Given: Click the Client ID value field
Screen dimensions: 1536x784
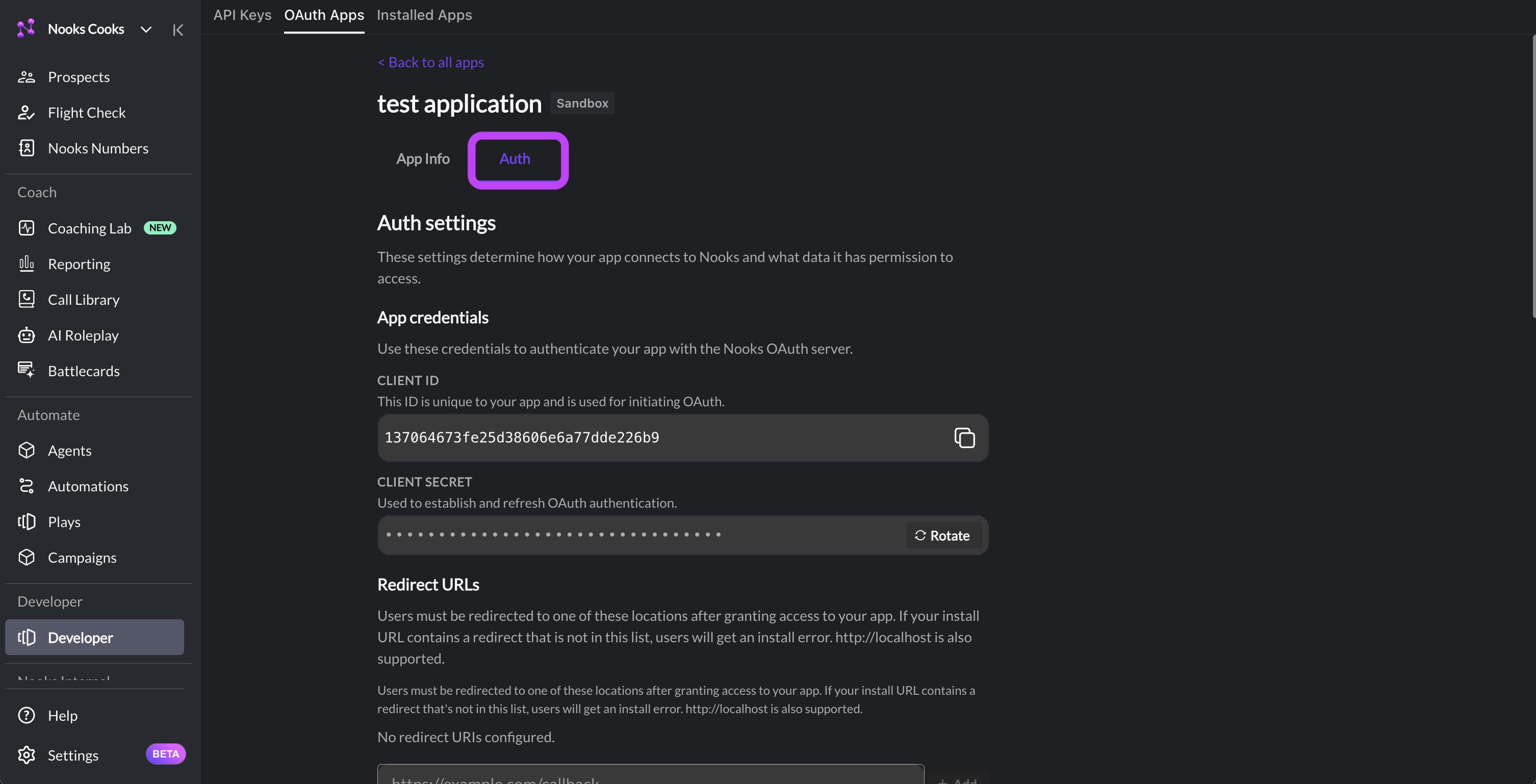Looking at the screenshot, I should (683, 437).
